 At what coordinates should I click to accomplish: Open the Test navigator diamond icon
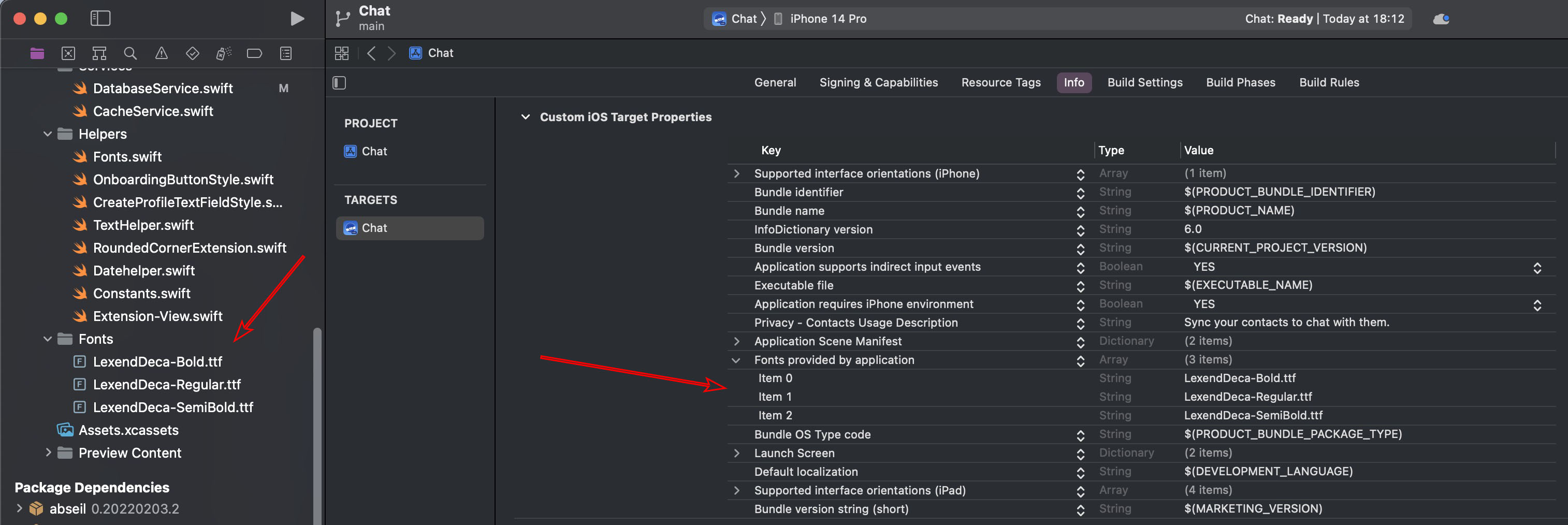192,53
